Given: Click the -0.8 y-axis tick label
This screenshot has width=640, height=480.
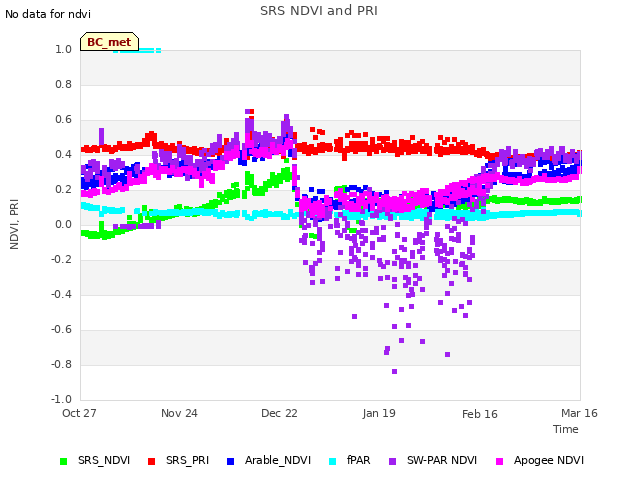Looking at the screenshot, I should pos(61,364).
